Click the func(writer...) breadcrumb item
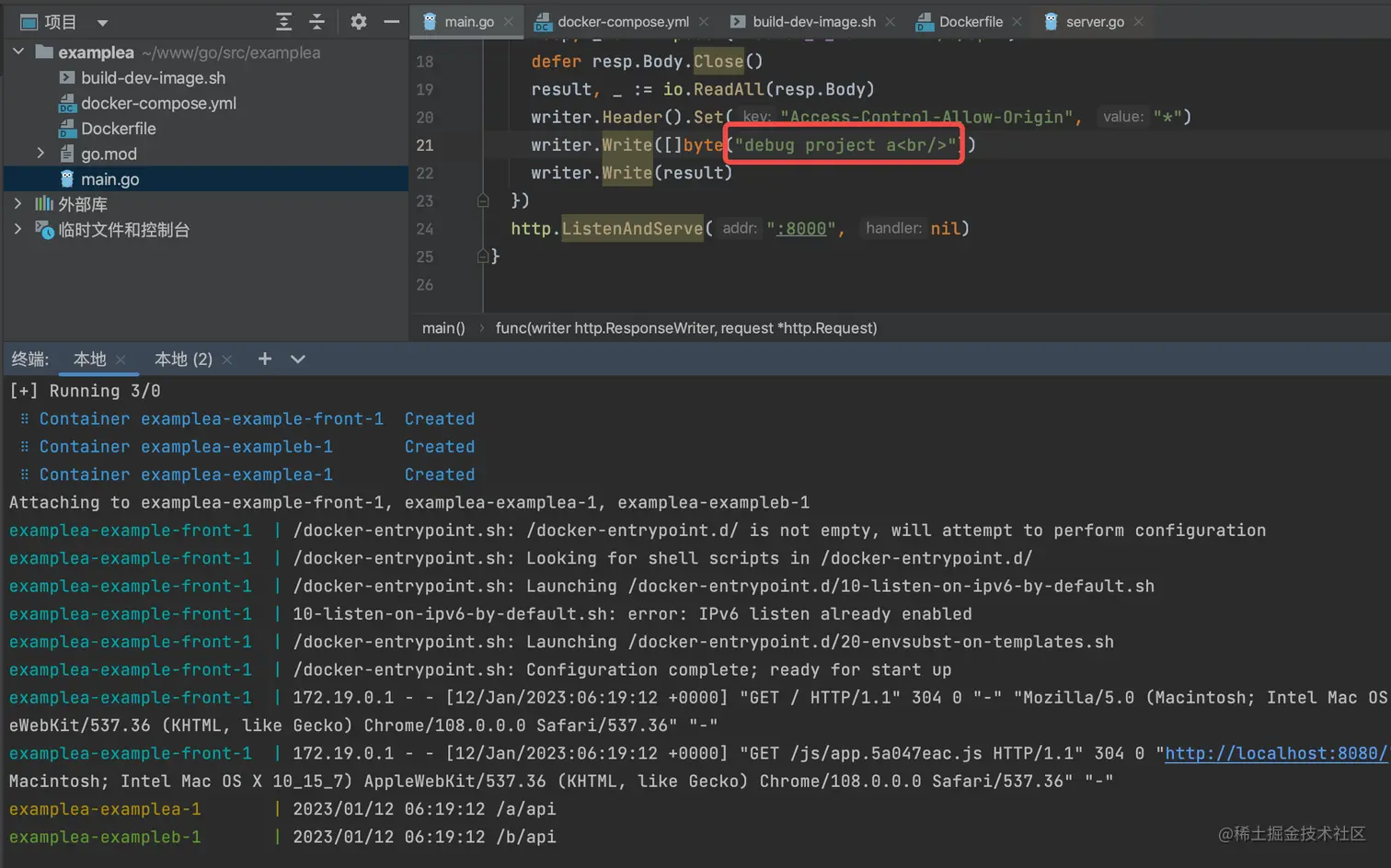Viewport: 1391px width, 868px height. coord(686,328)
